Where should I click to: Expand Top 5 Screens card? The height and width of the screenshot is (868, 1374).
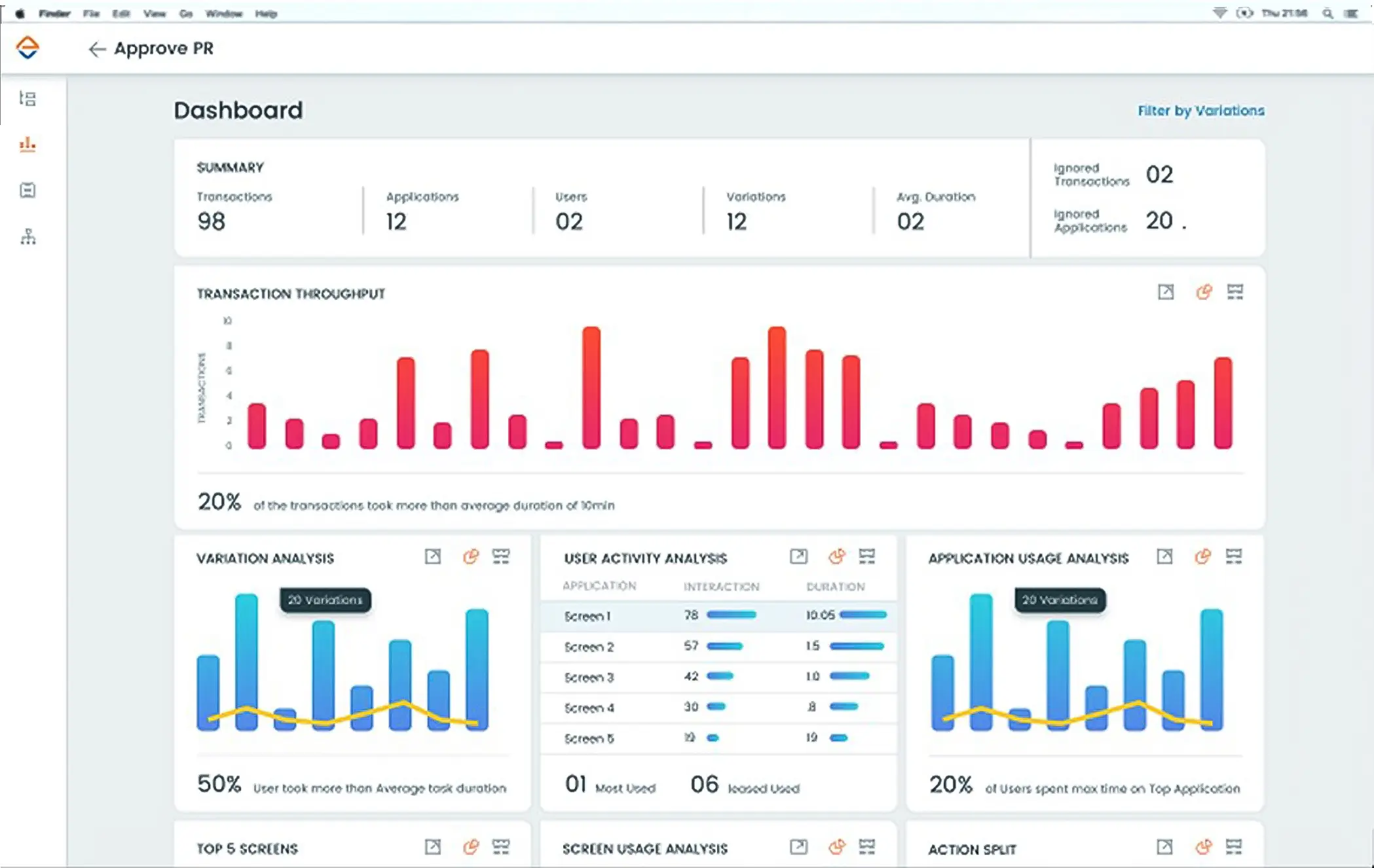tap(433, 847)
